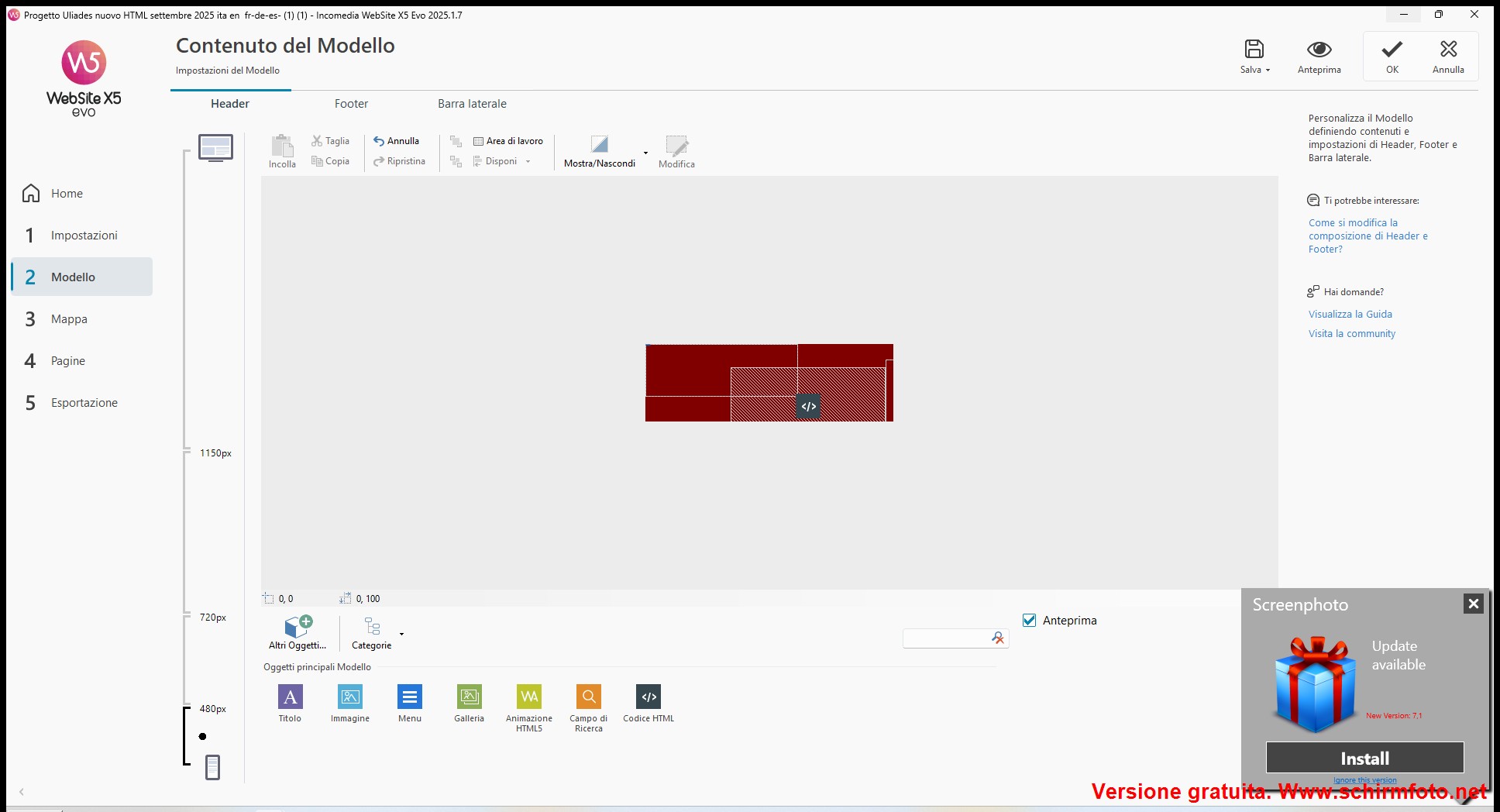Confirm with the OK button
This screenshot has height=812, width=1500.
pos(1392,57)
